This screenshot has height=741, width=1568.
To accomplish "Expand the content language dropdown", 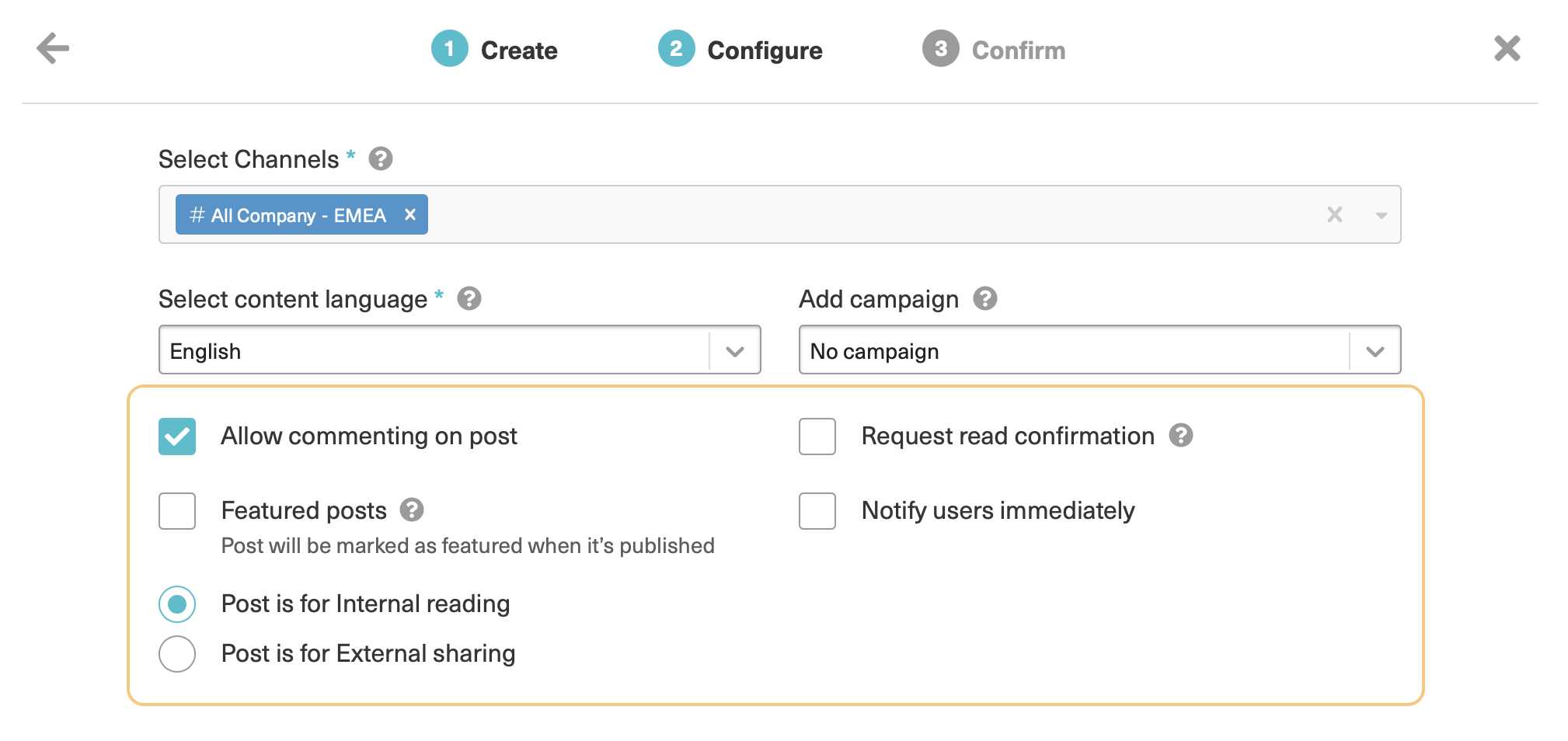I will click(734, 351).
